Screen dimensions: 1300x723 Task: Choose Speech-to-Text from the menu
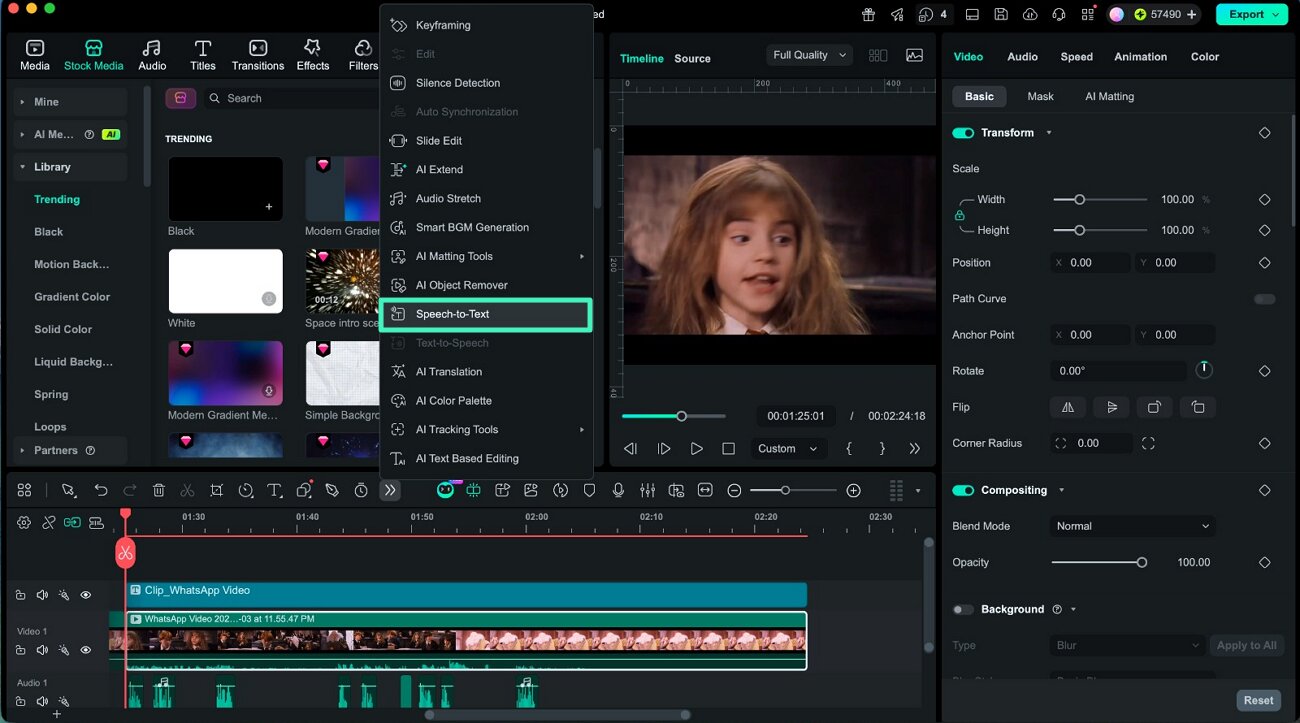click(486, 314)
